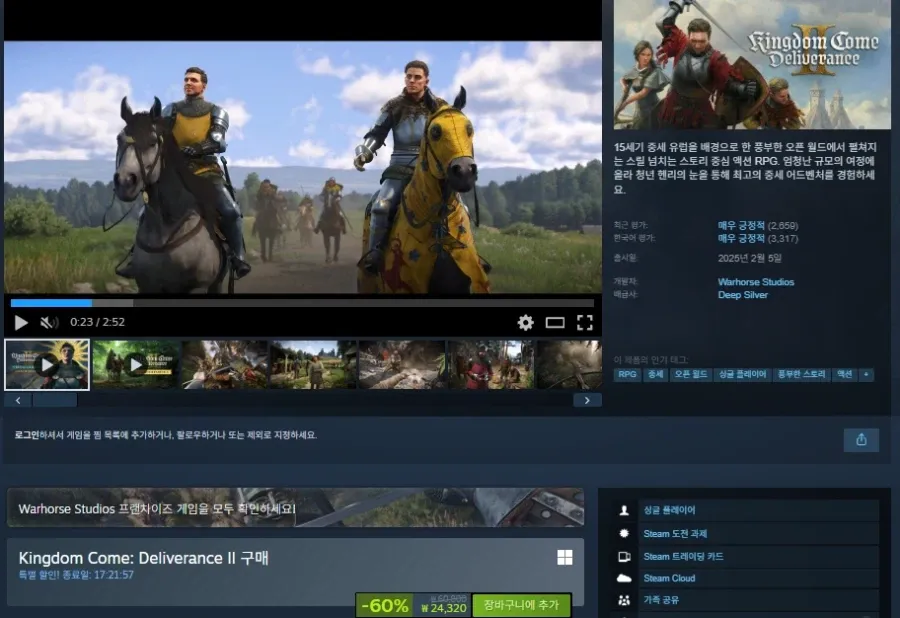The image size is (900, 618).
Task: Click the Steam achievements star icon
Action: coord(624,534)
